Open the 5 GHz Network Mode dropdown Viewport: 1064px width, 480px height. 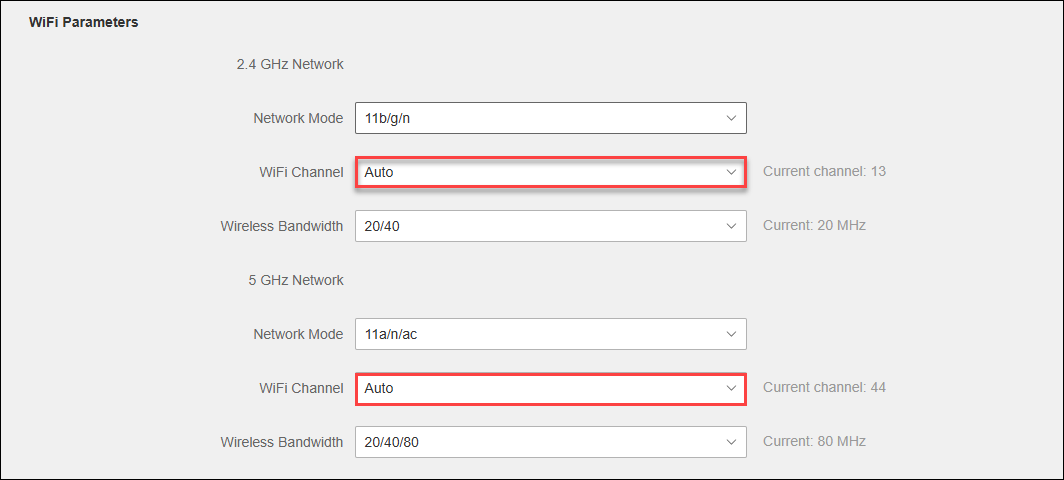point(550,334)
